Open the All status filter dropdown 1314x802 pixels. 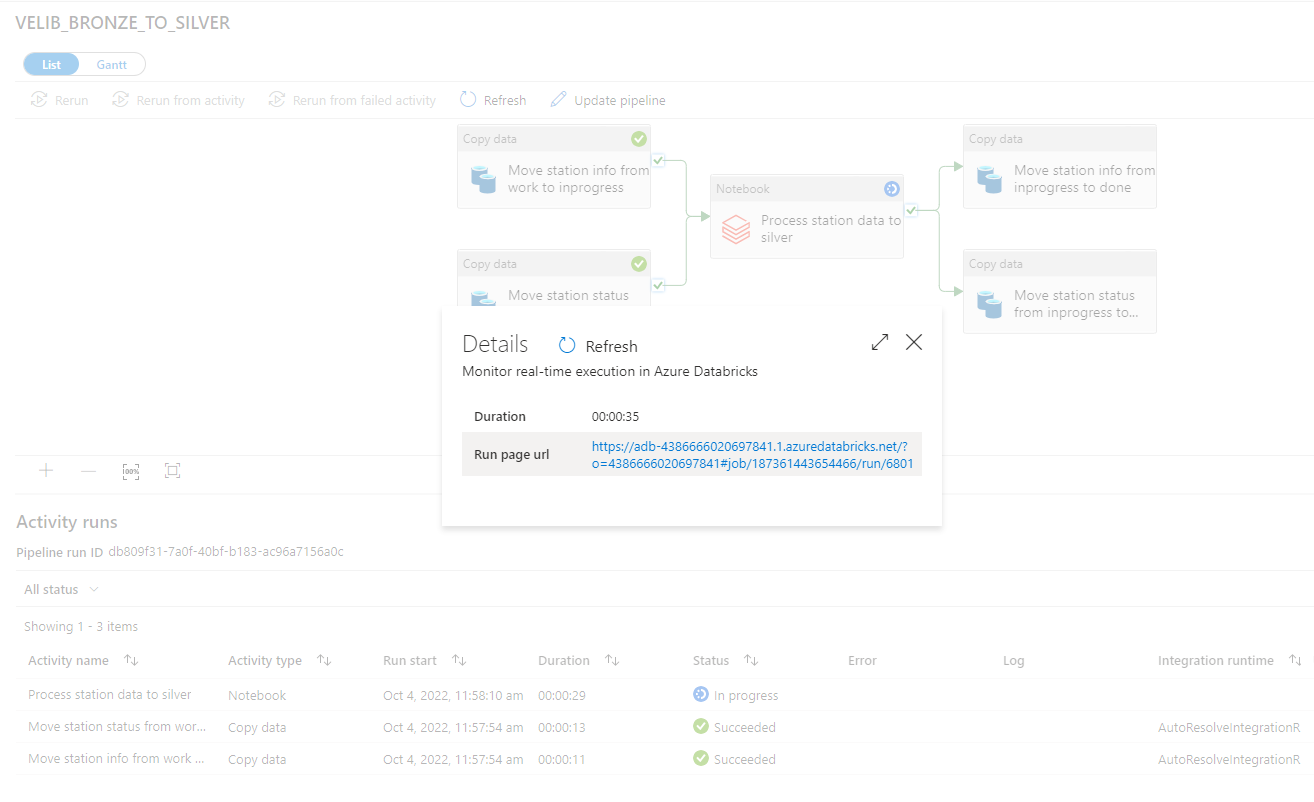(x=61, y=589)
